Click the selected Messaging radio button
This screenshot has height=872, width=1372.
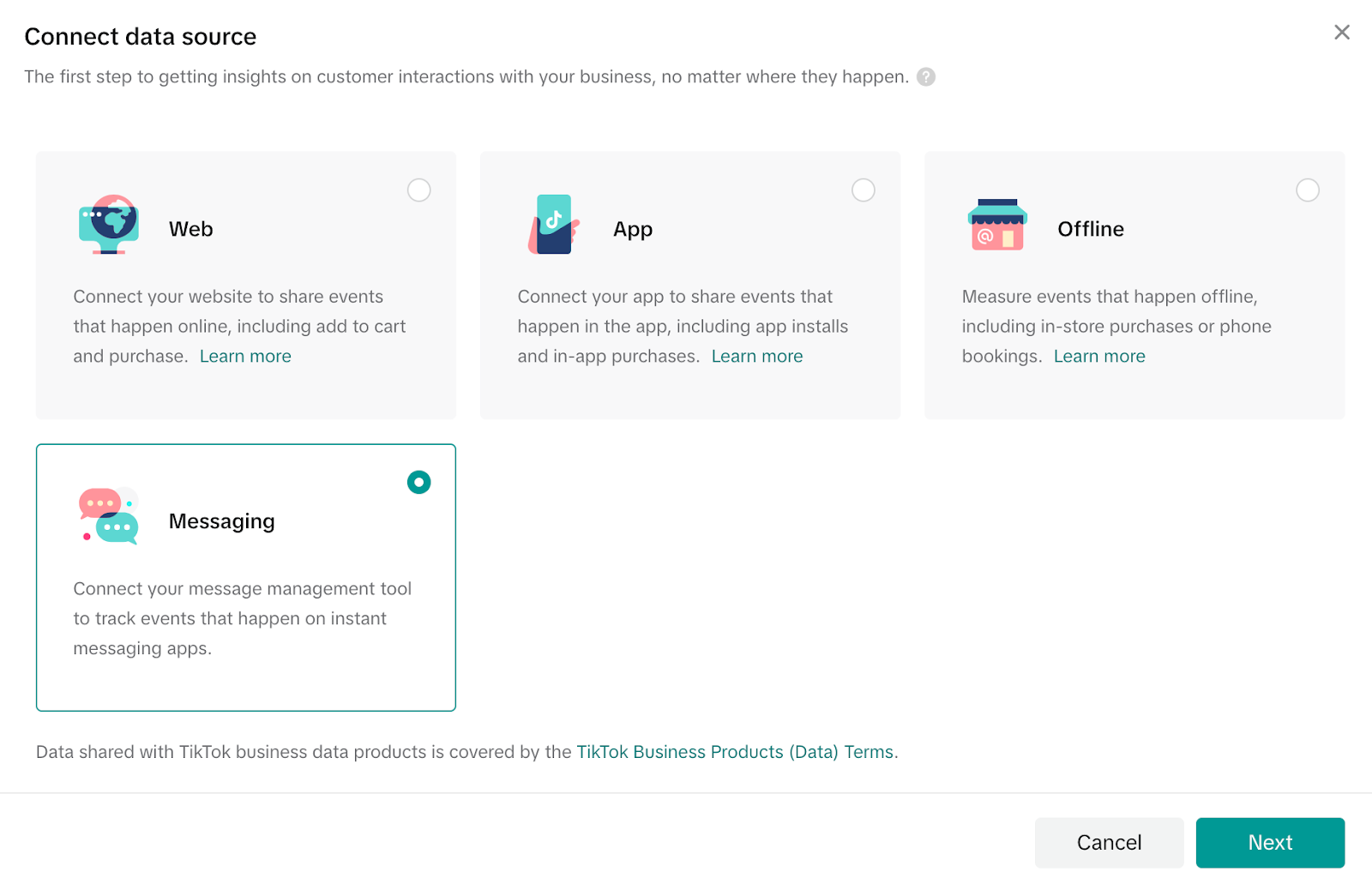tap(419, 483)
